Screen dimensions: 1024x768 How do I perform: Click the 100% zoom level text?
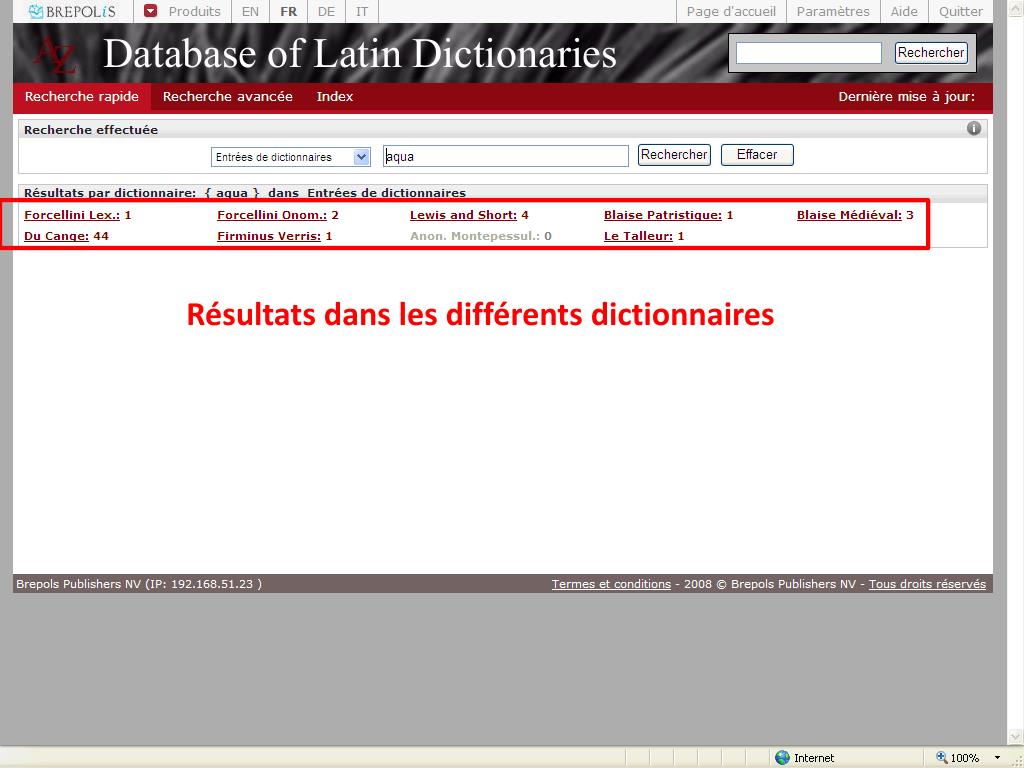965,758
